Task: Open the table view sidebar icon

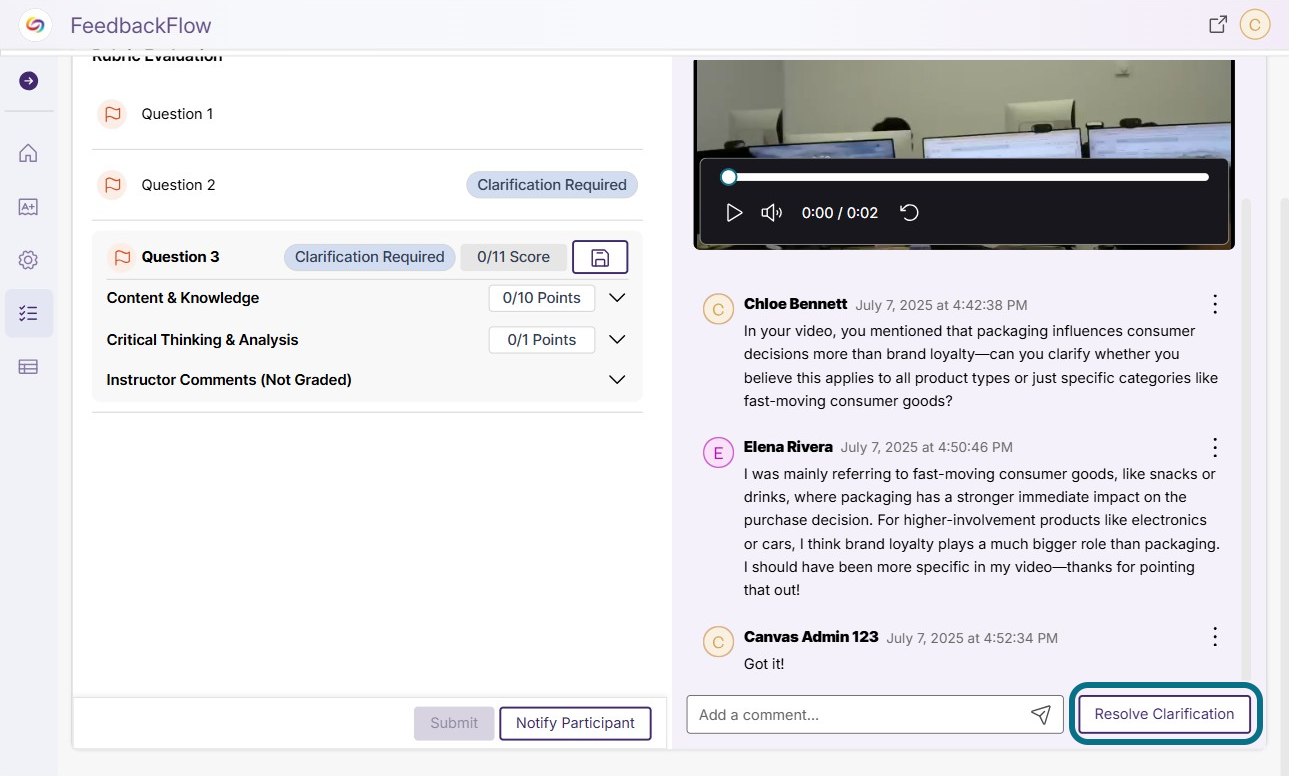Action: [x=28, y=367]
